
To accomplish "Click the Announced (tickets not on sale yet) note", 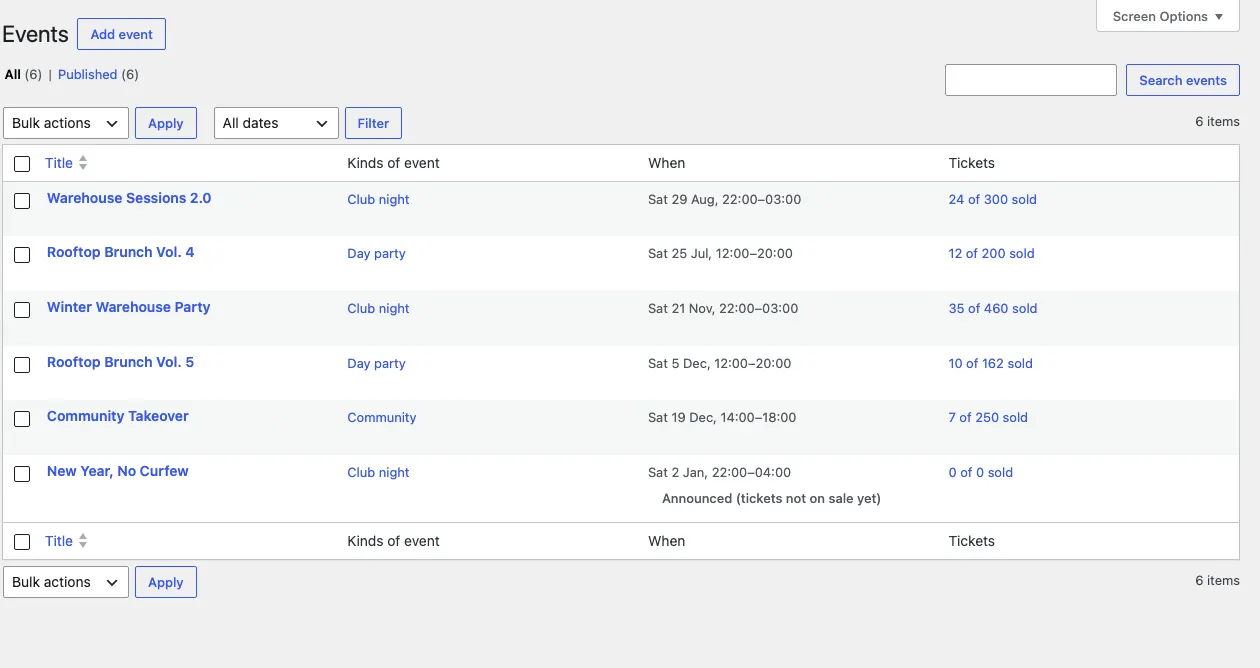I will click(771, 498).
